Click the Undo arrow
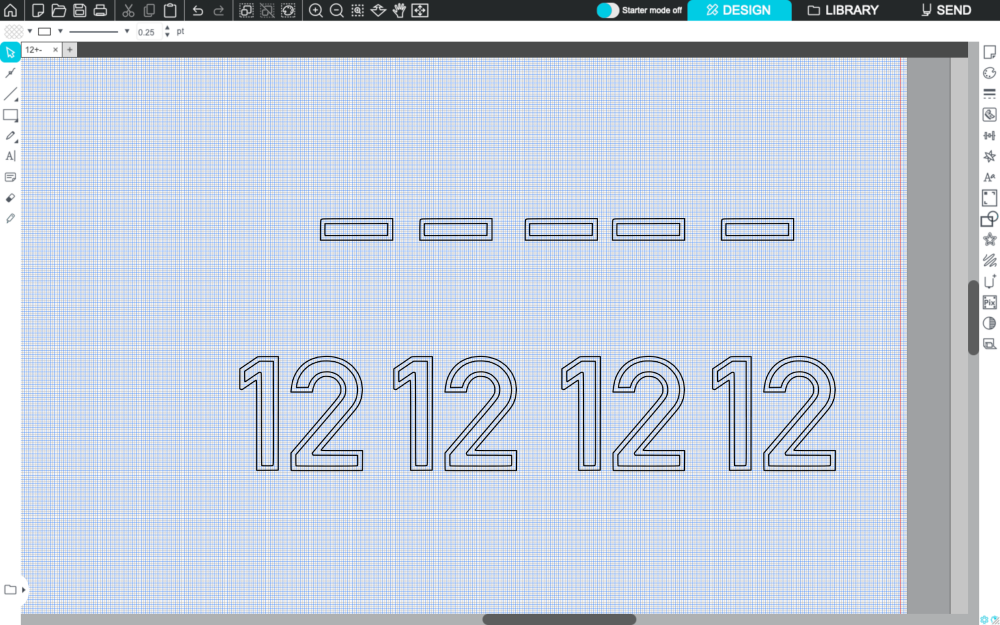 197,10
